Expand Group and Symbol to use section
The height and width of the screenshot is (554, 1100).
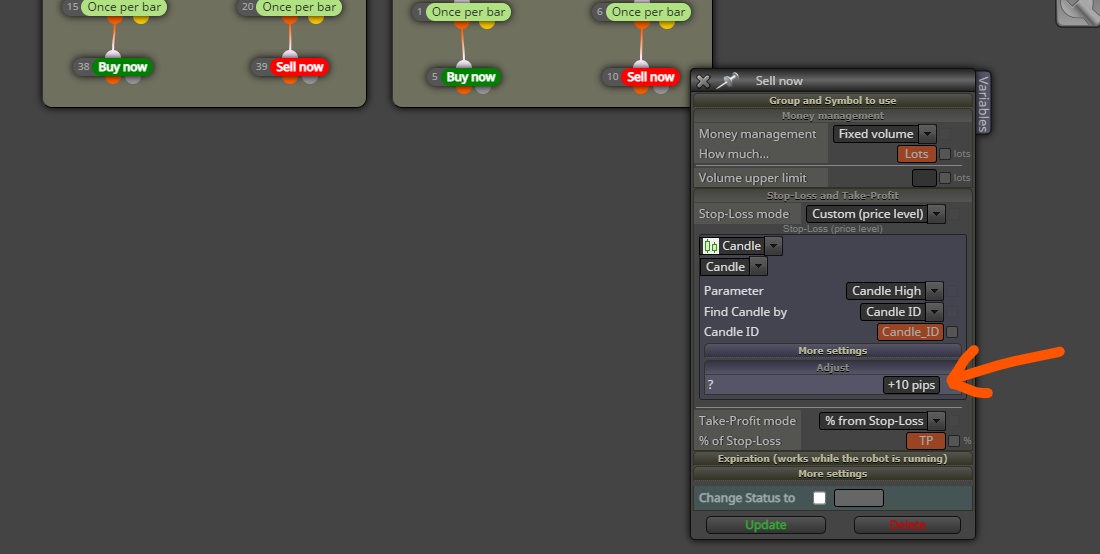pos(833,100)
